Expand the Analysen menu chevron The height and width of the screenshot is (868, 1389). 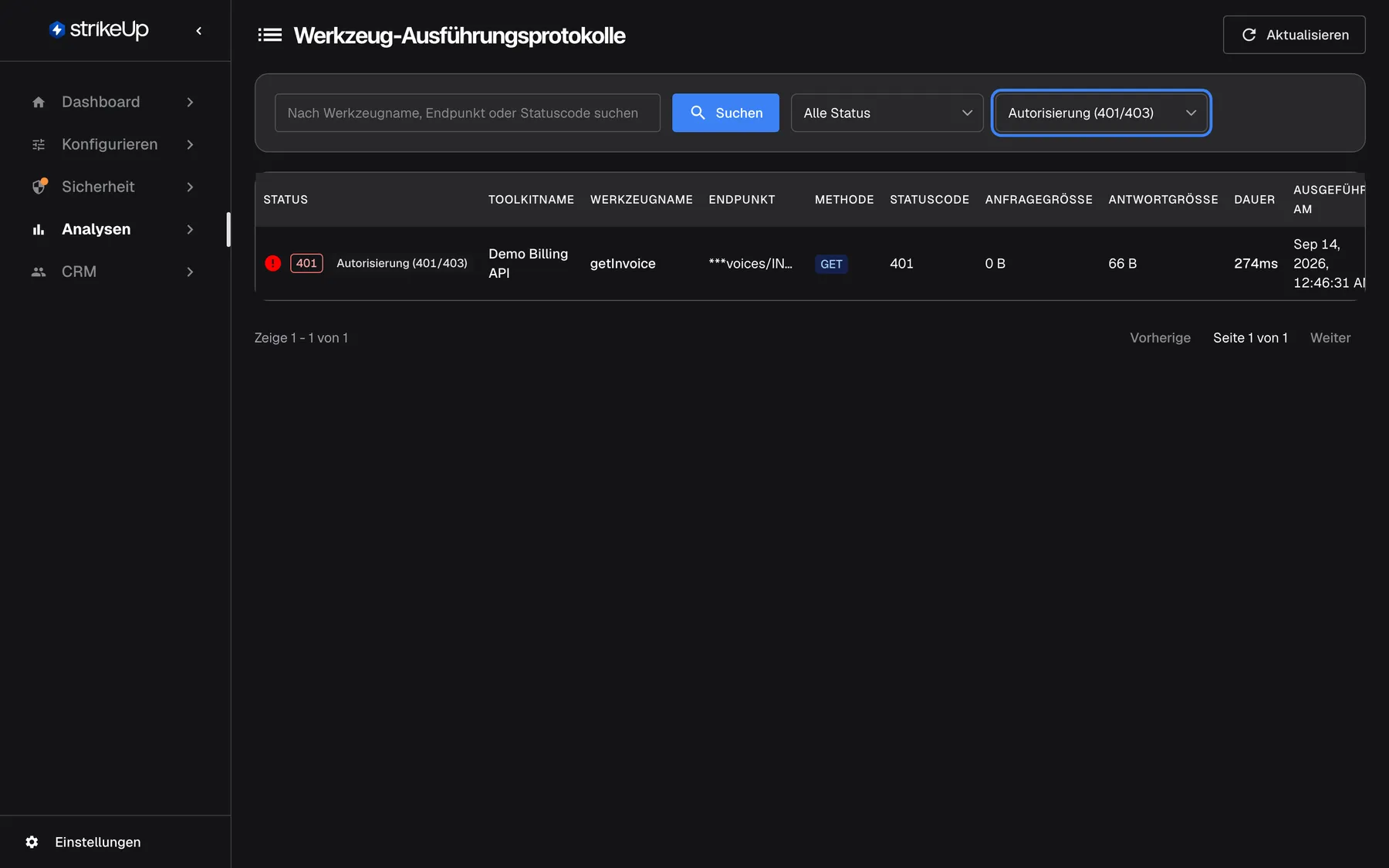pyautogui.click(x=190, y=229)
